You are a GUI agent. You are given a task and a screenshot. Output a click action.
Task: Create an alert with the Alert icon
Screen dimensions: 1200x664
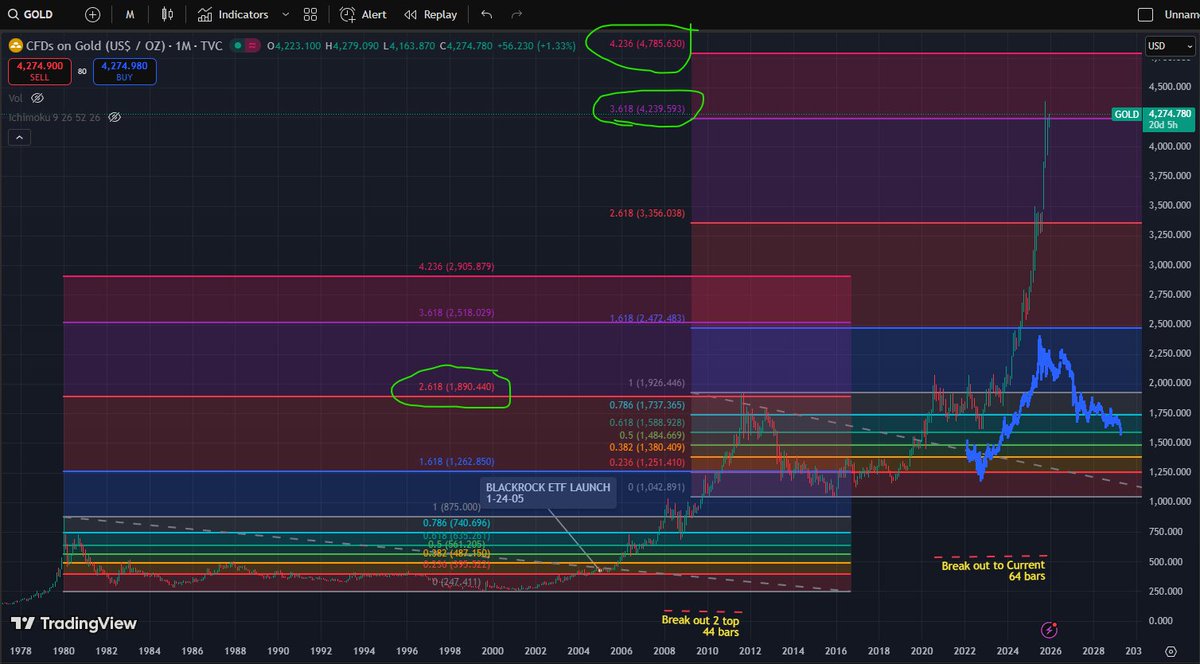tap(362, 14)
